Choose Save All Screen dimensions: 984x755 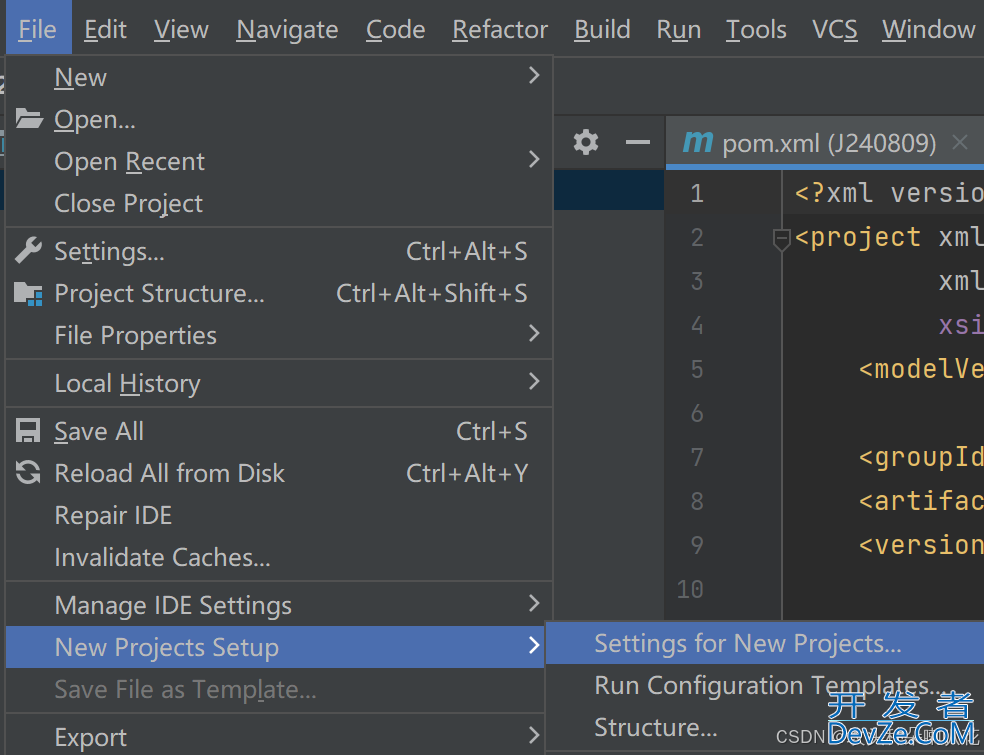(x=279, y=431)
